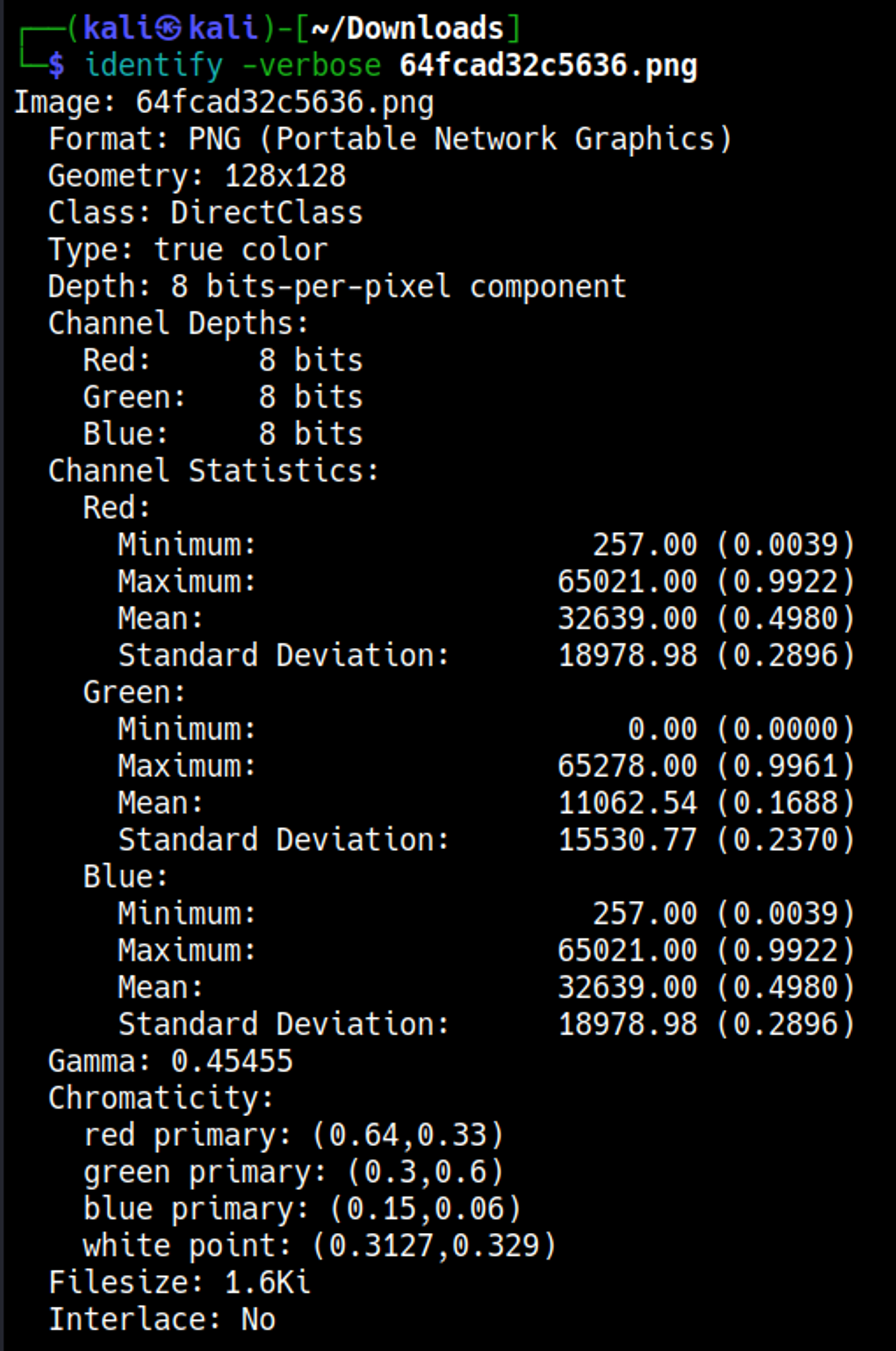Viewport: 896px width, 1351px height.
Task: Click the Green standard deviation 15530.77
Action: (627, 840)
